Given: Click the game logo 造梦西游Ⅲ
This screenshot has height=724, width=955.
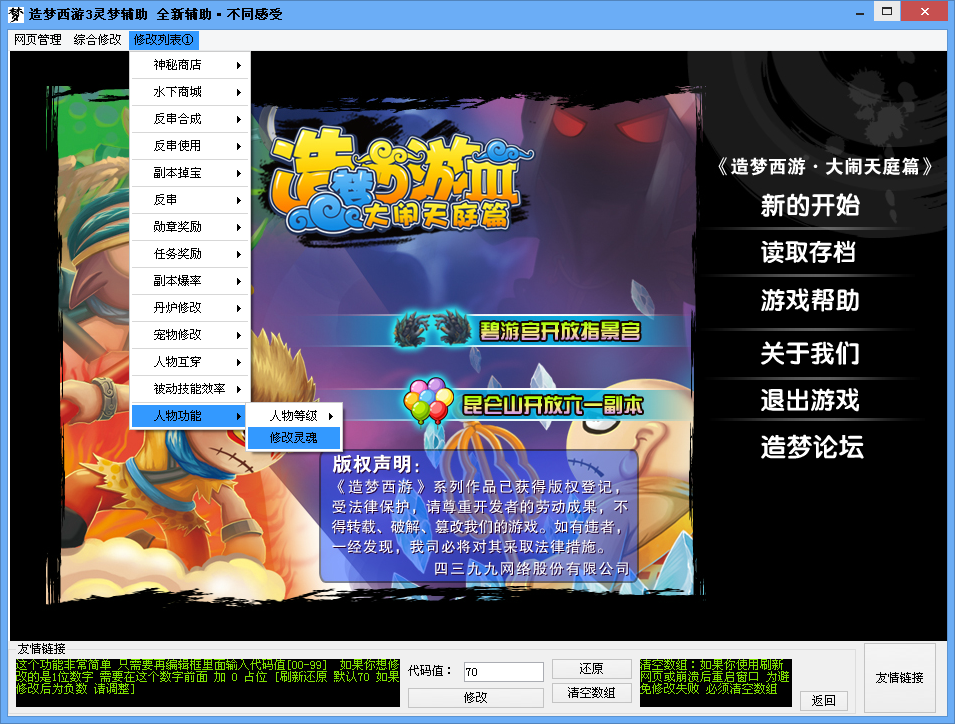Looking at the screenshot, I should [x=399, y=180].
